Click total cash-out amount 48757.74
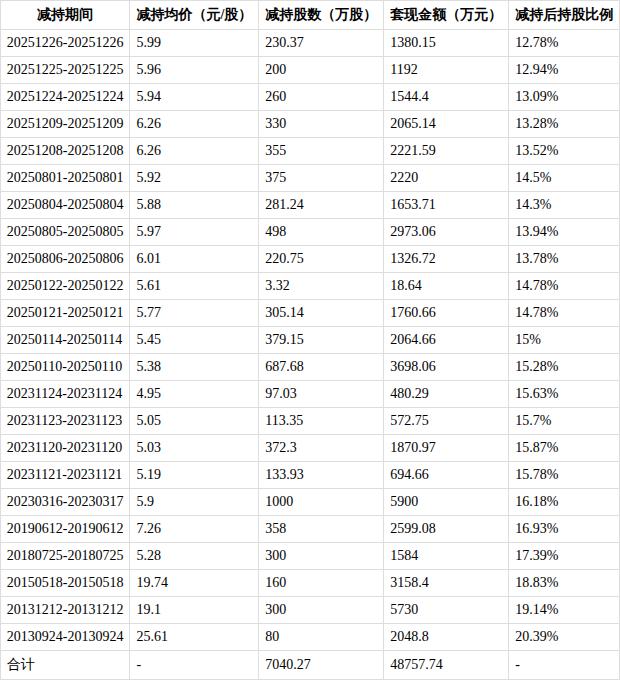The image size is (620, 680). [x=418, y=664]
